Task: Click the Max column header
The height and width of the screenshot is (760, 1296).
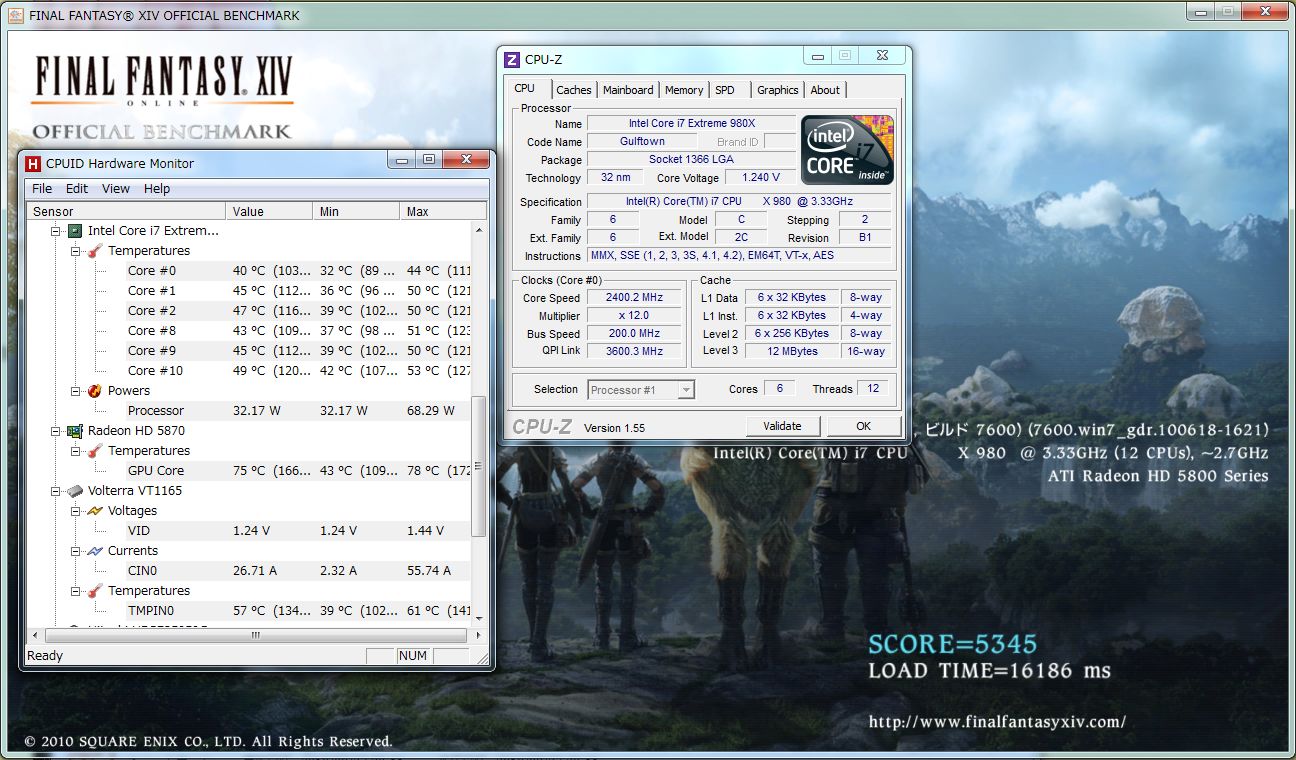Action: [x=443, y=211]
